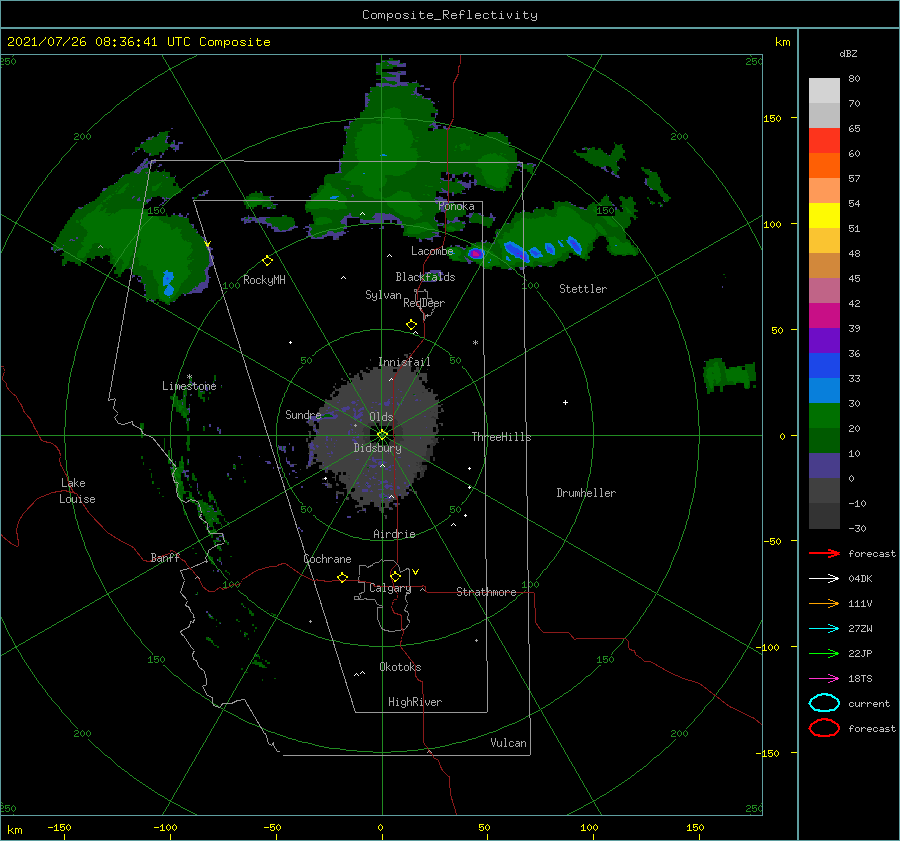Image resolution: width=900 pixels, height=841 pixels.
Task: Click the Blackfalds city label
Action: 425,277
